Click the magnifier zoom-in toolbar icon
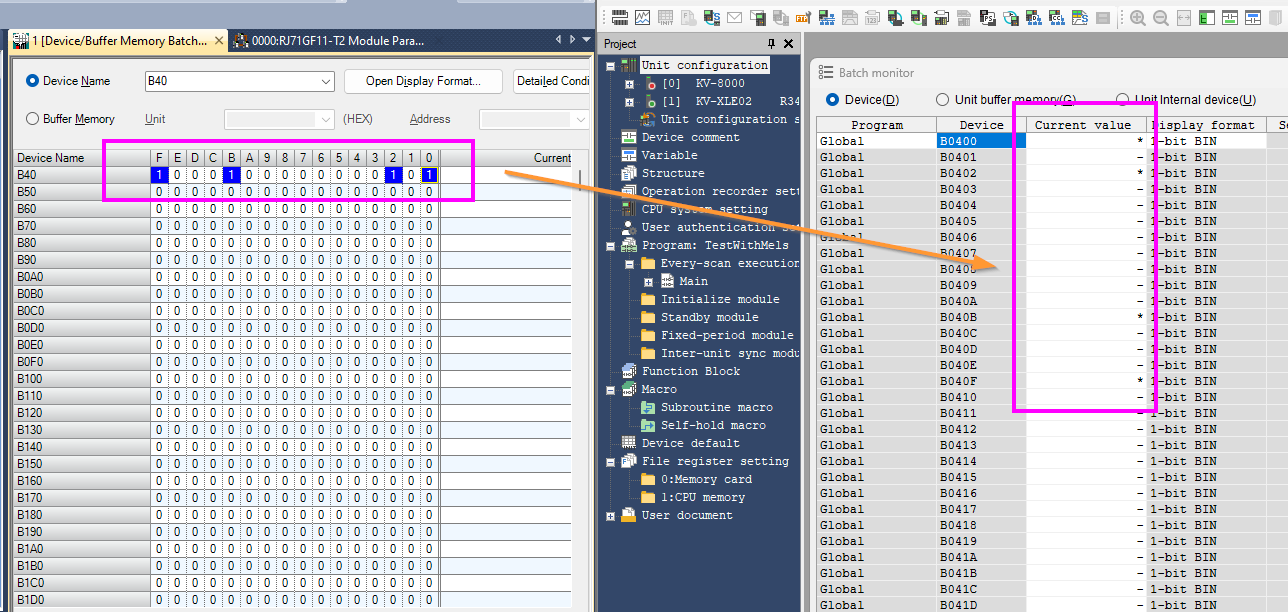The height and width of the screenshot is (612, 1288). [1137, 17]
